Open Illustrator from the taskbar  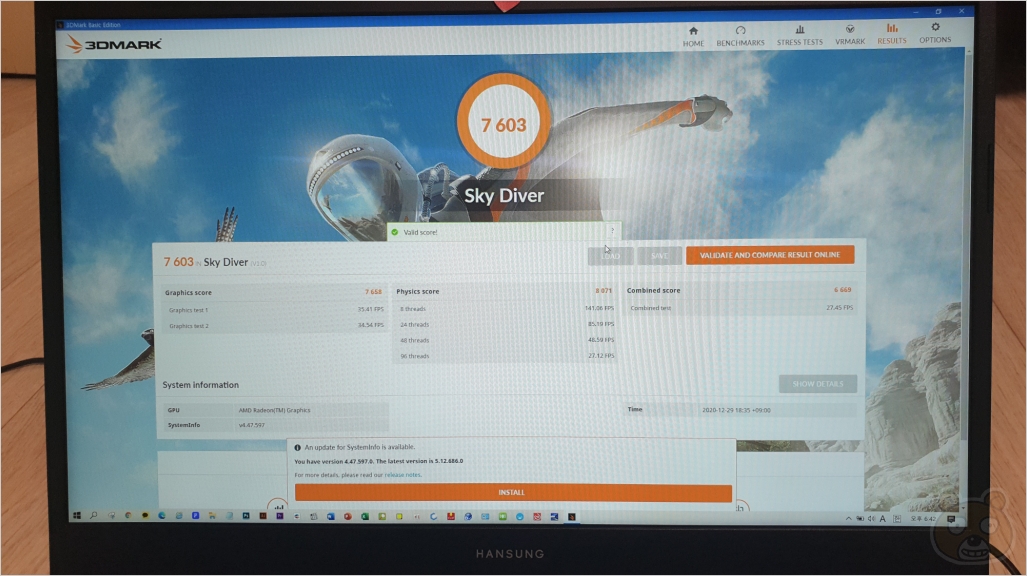coord(263,516)
